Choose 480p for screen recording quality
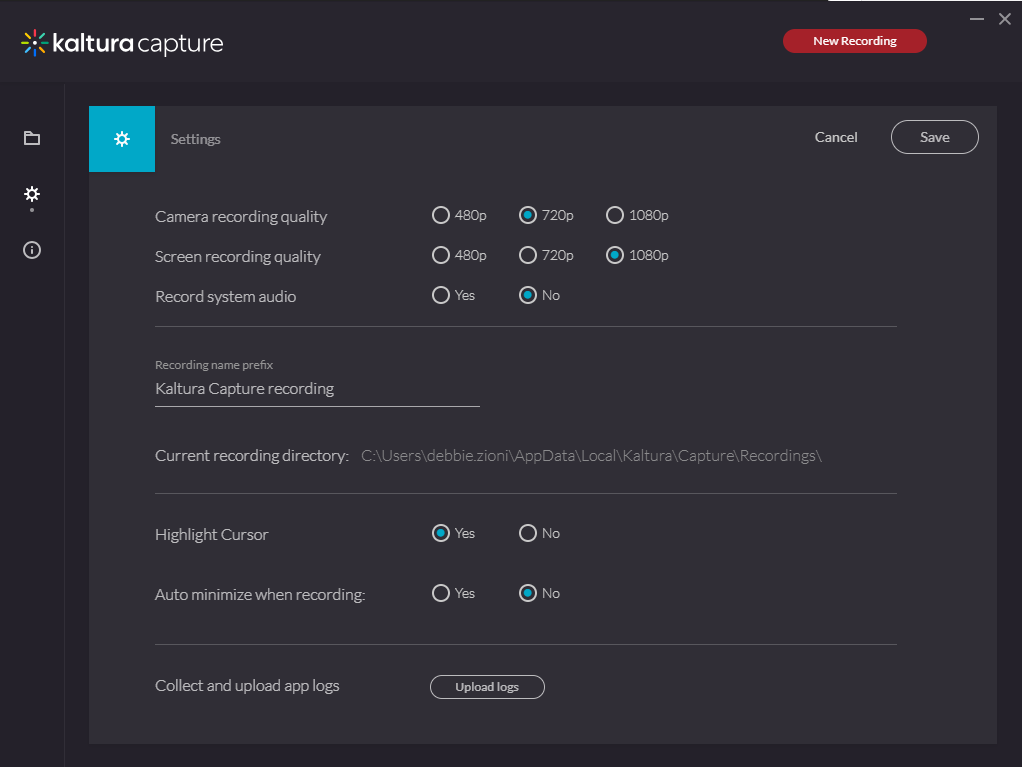Screen dimensions: 1022x767 click(441, 255)
